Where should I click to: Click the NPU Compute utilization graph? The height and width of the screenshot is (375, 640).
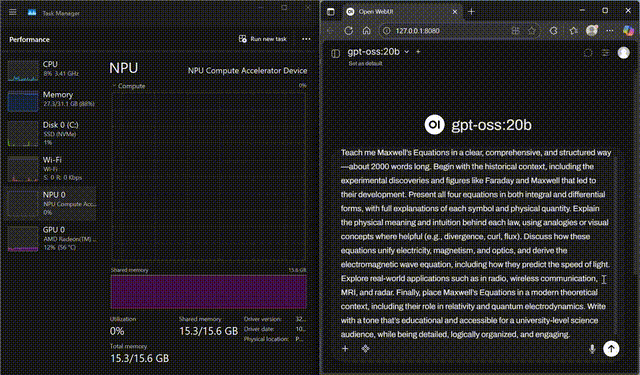(x=209, y=176)
